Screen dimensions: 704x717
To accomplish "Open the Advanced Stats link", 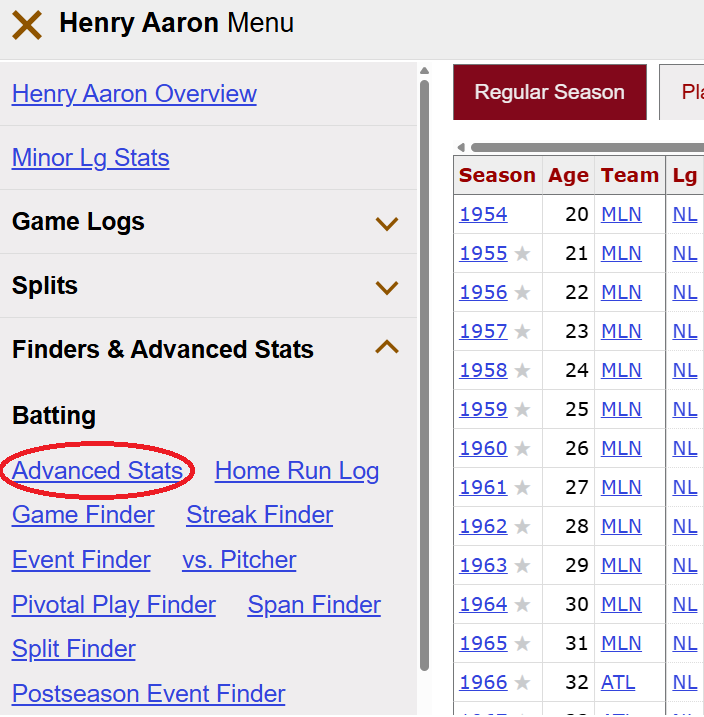I will point(98,471).
